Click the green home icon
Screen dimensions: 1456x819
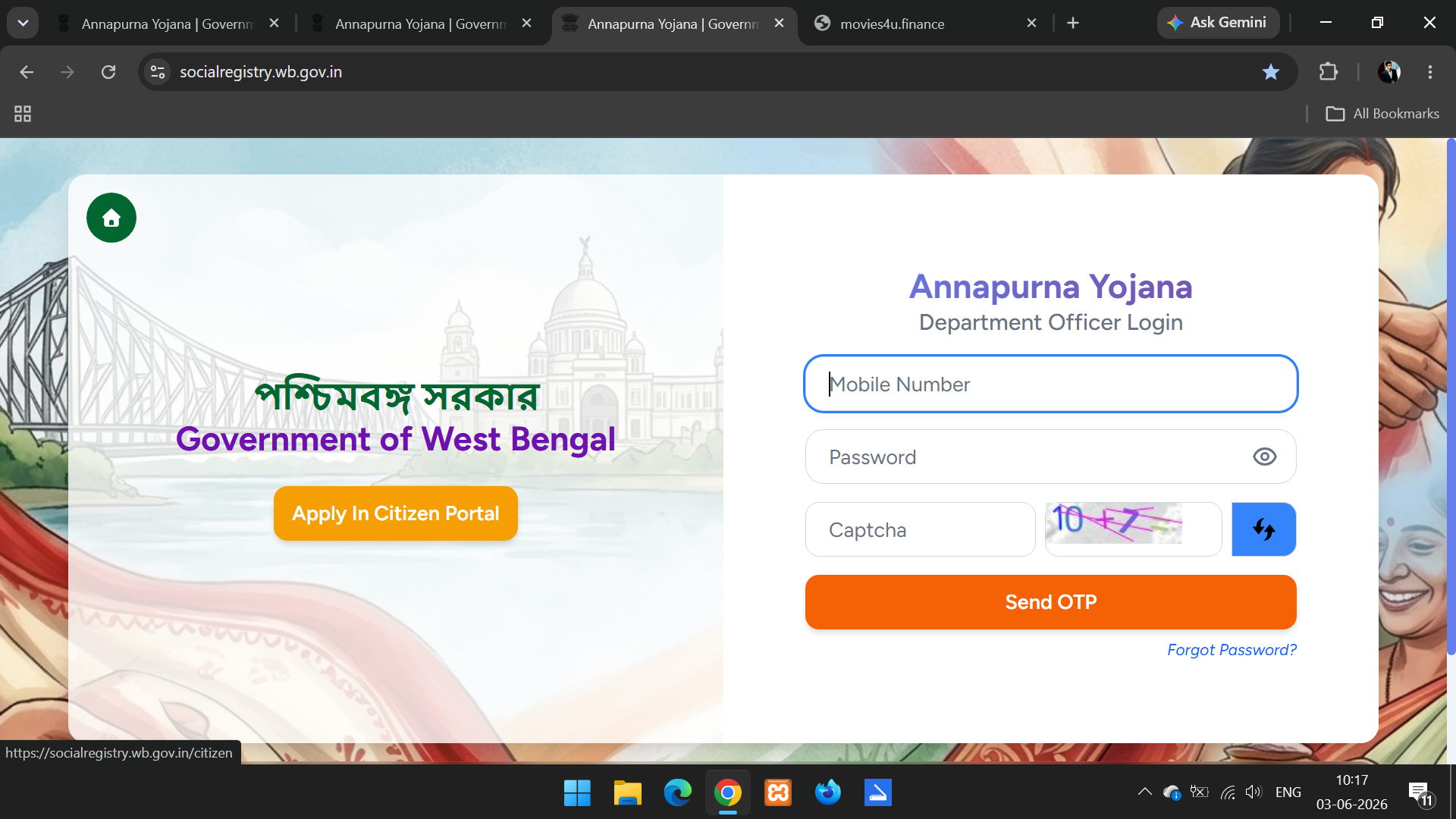[111, 218]
